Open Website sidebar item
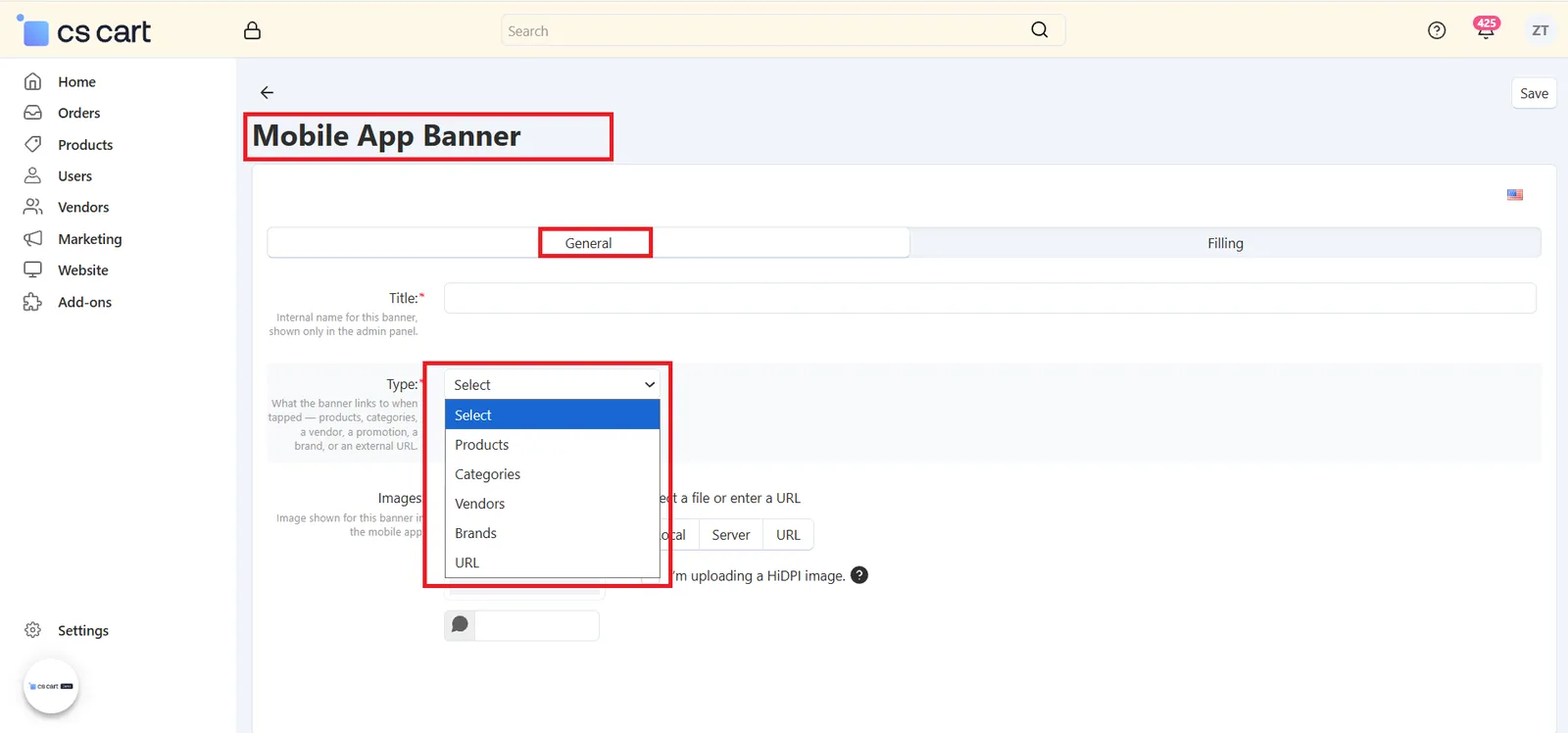Image resolution: width=1568 pixels, height=733 pixels. [83, 269]
